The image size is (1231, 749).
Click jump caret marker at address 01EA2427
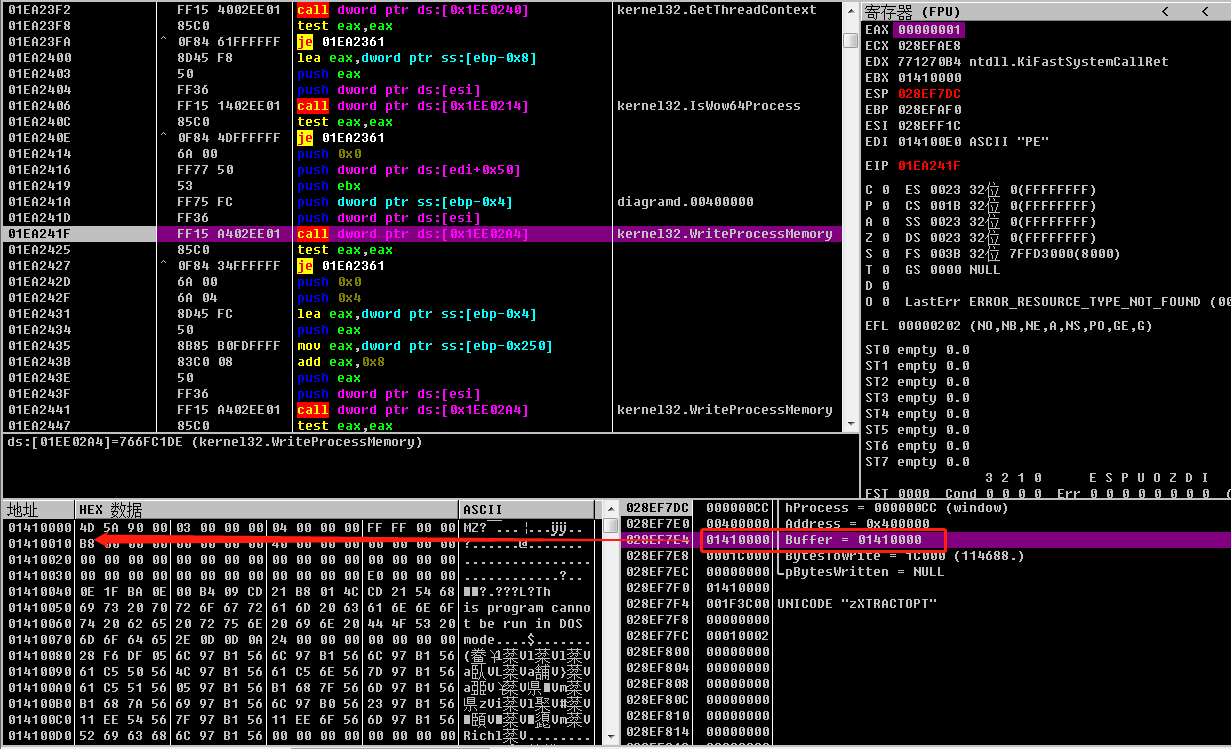coord(163,266)
